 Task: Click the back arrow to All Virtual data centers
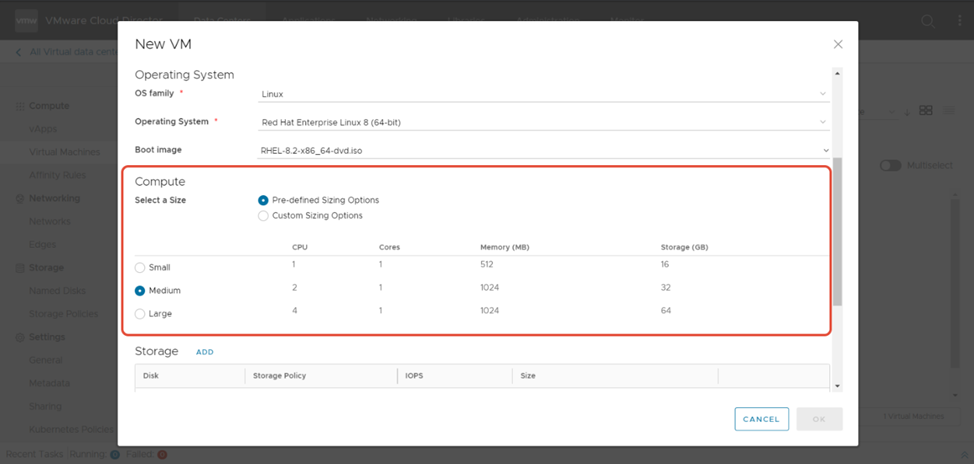click(x=18, y=52)
